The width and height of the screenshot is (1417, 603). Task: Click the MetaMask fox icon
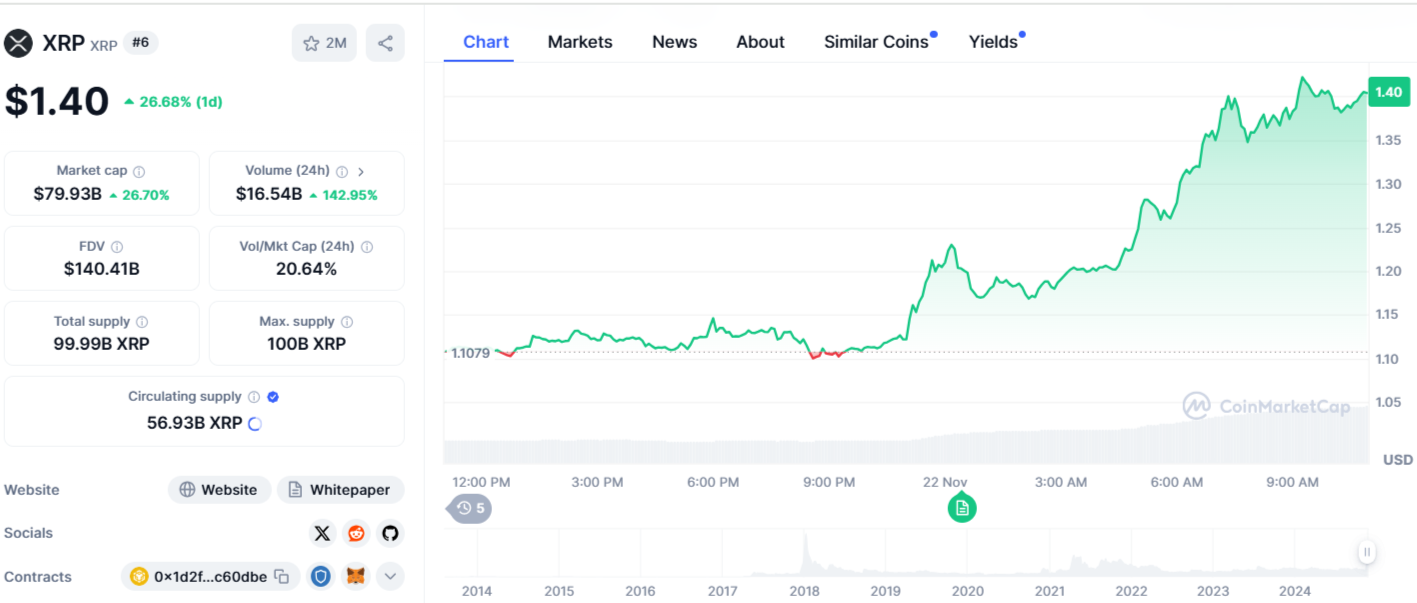pos(355,577)
